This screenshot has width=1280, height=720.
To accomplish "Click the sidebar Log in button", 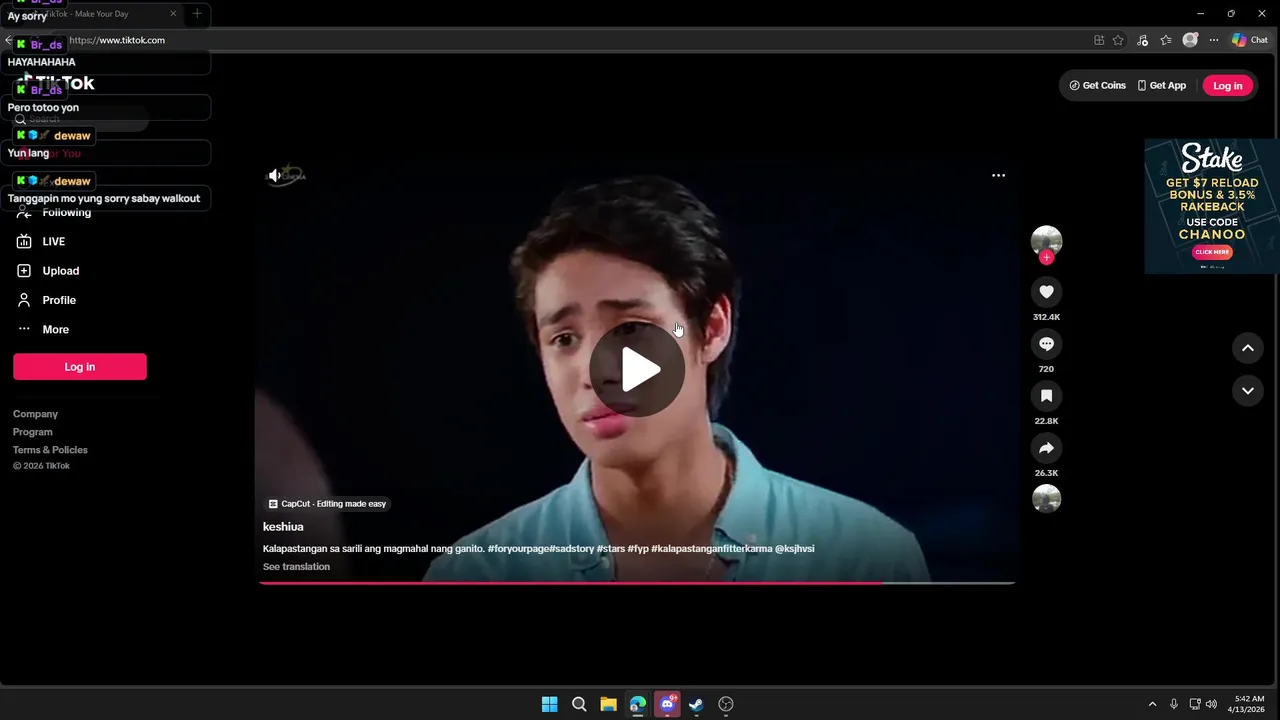I will (80, 367).
